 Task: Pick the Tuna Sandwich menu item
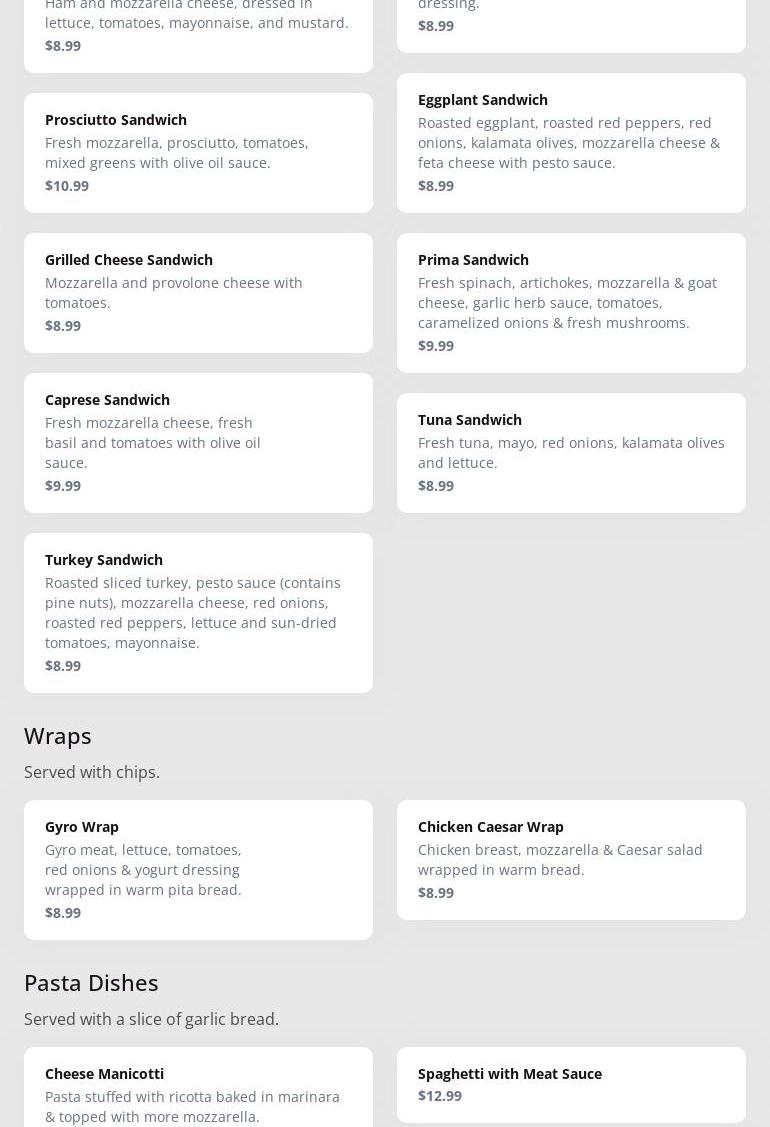571,452
